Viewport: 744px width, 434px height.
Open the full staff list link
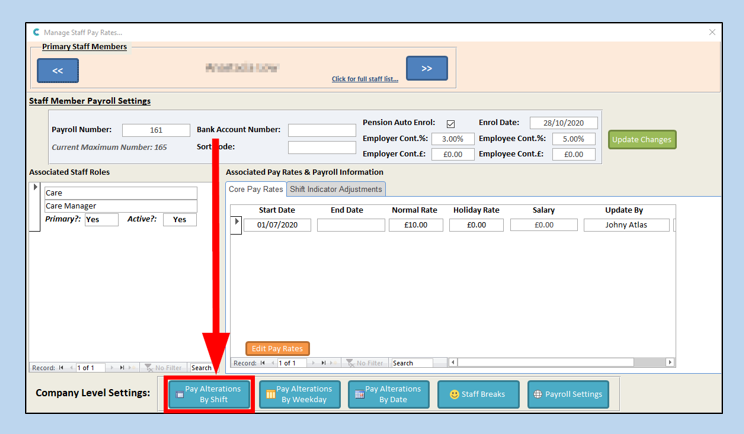(365, 79)
